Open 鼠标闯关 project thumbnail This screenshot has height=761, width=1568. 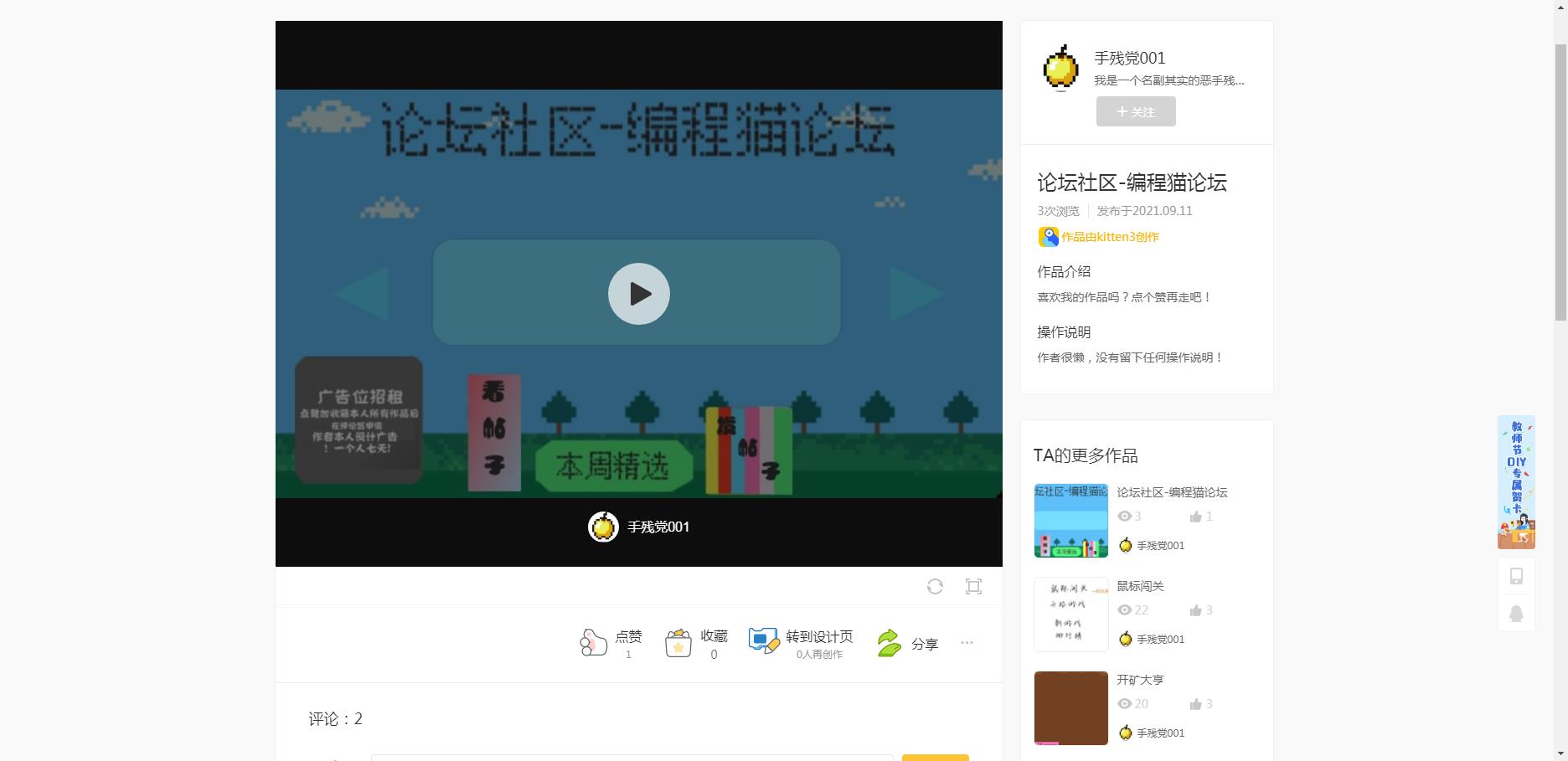[x=1071, y=614]
